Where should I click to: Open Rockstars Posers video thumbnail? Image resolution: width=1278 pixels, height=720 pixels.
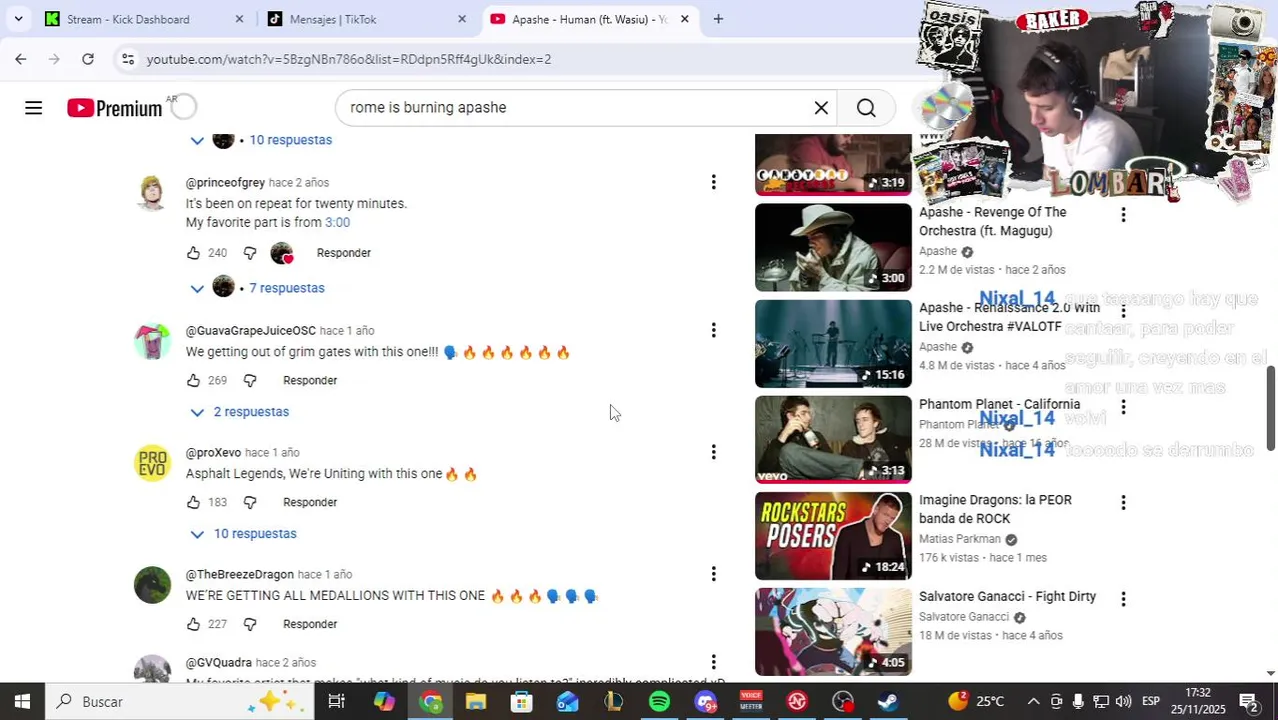[x=833, y=536]
